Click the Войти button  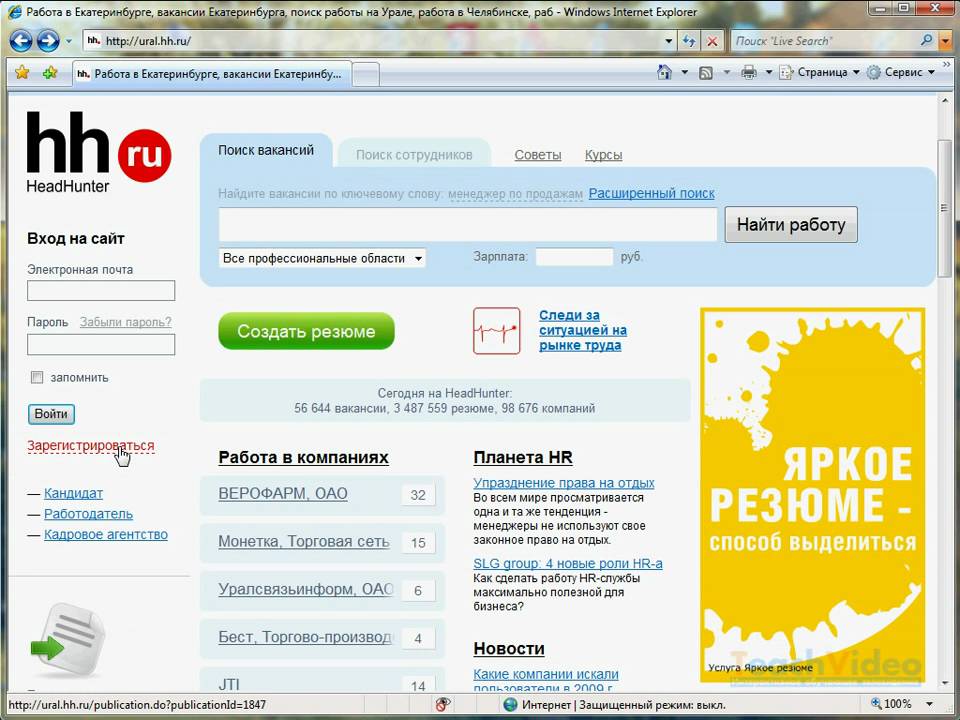click(x=51, y=414)
